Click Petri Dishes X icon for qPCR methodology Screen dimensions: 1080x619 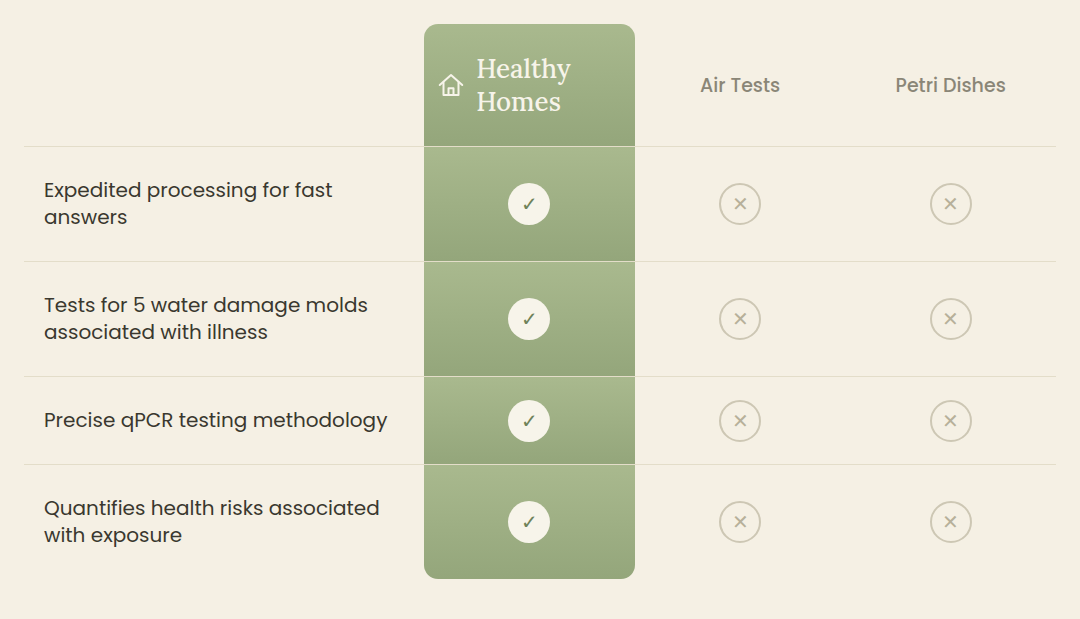[951, 421]
